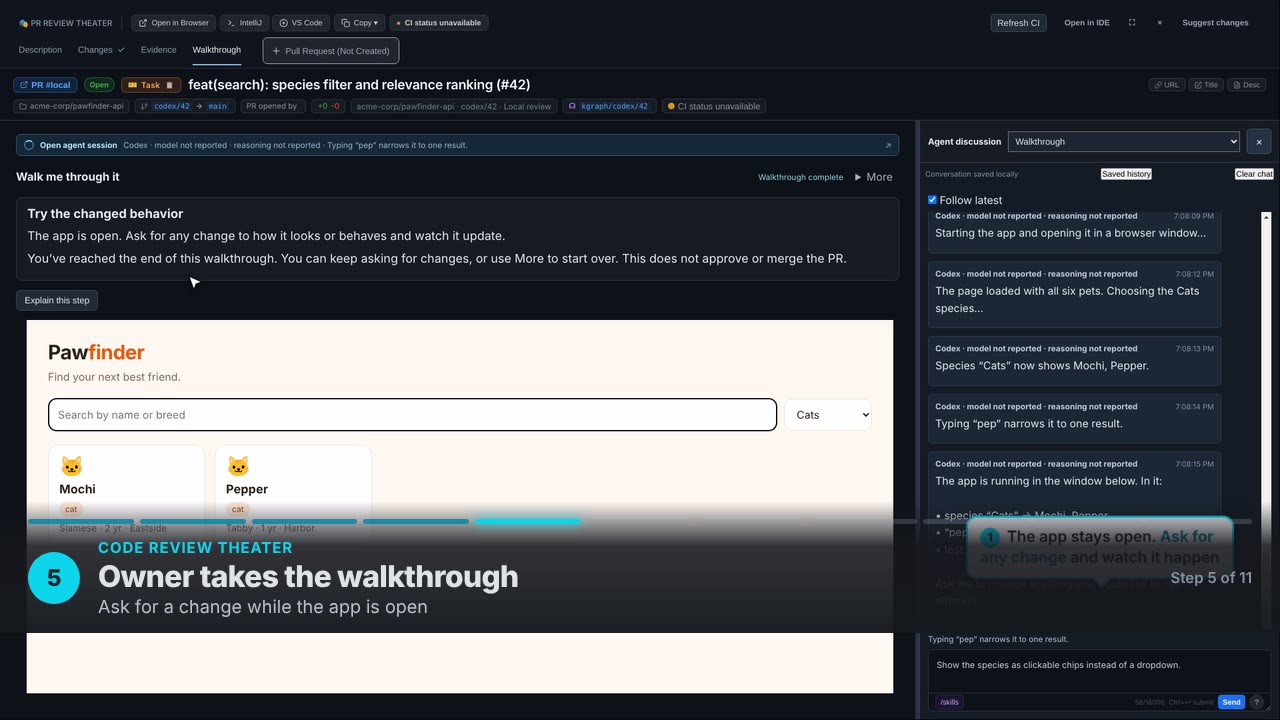The width and height of the screenshot is (1280, 720).
Task: Open the Copy dropdown menu
Action: [360, 23]
